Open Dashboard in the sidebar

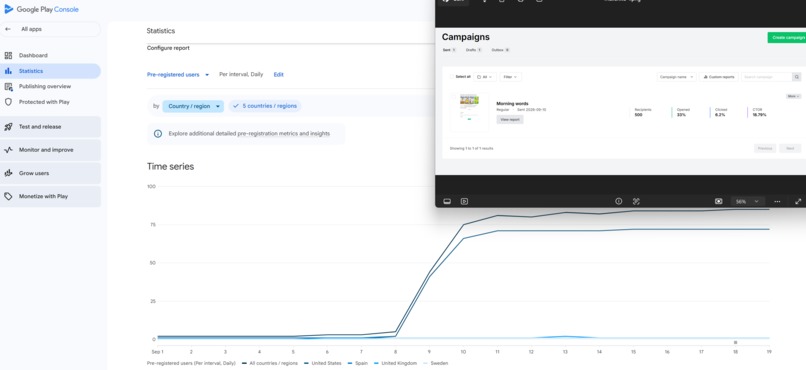[50, 56]
